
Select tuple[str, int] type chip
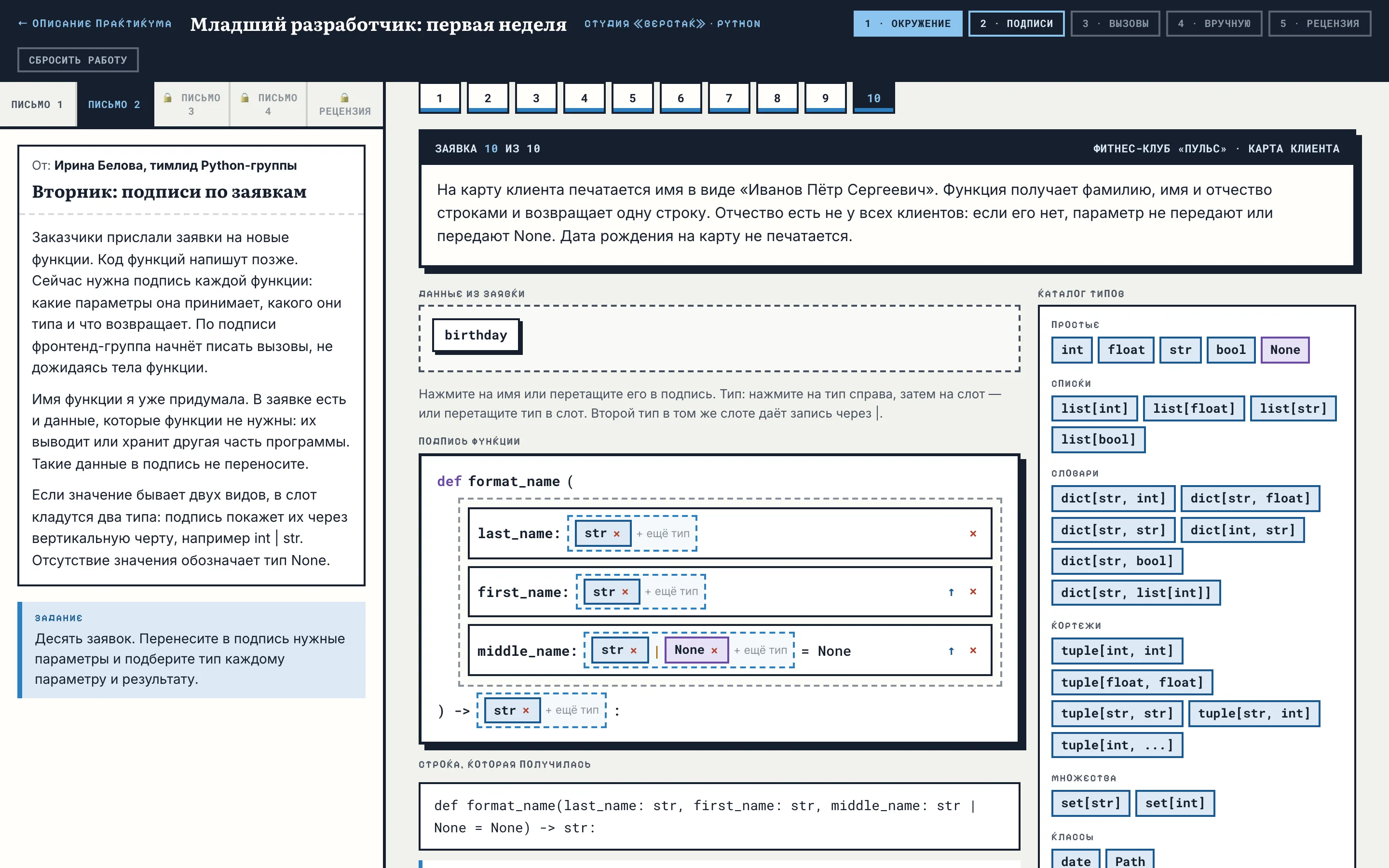1254,714
